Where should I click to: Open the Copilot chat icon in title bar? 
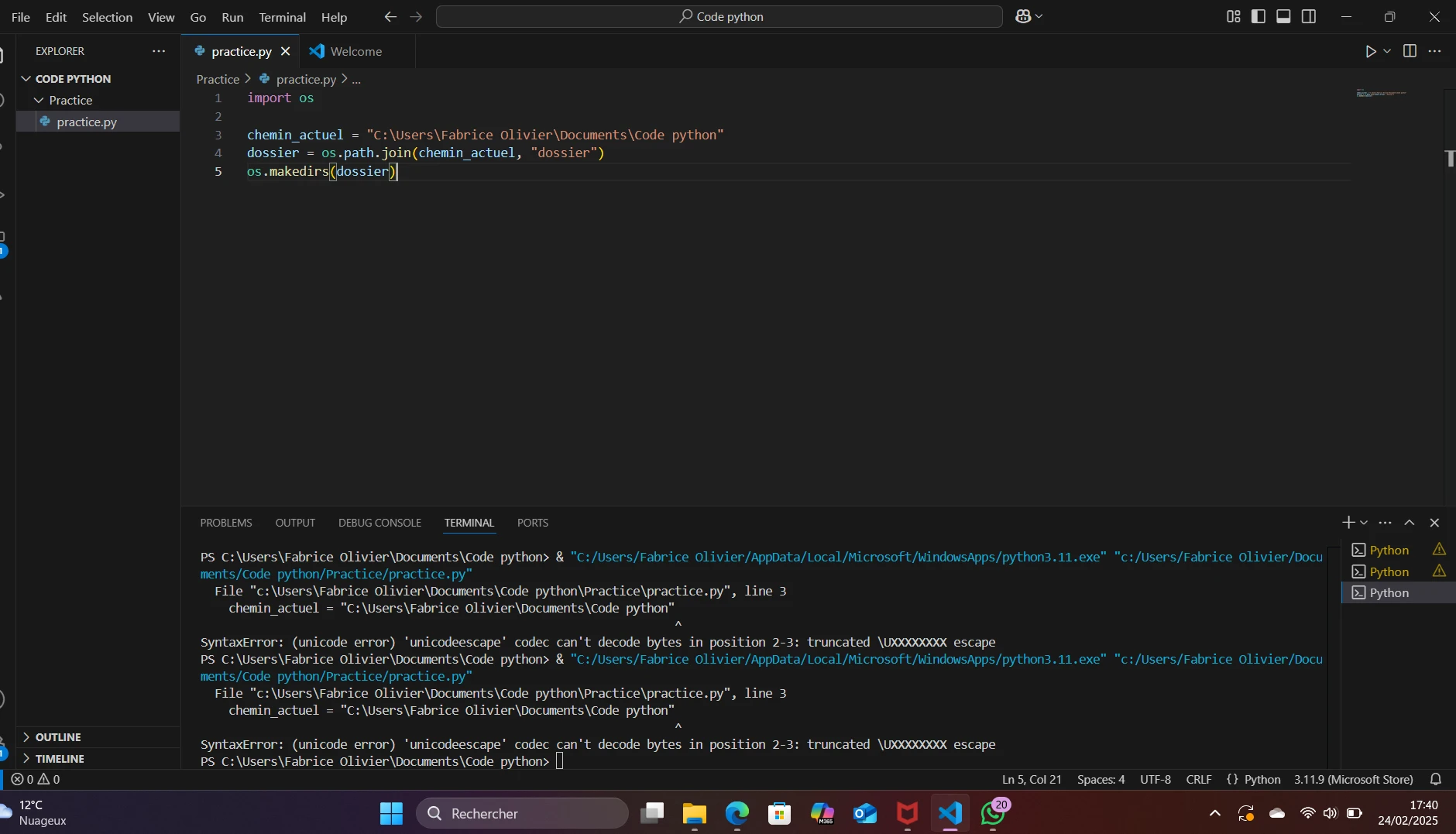click(1022, 16)
